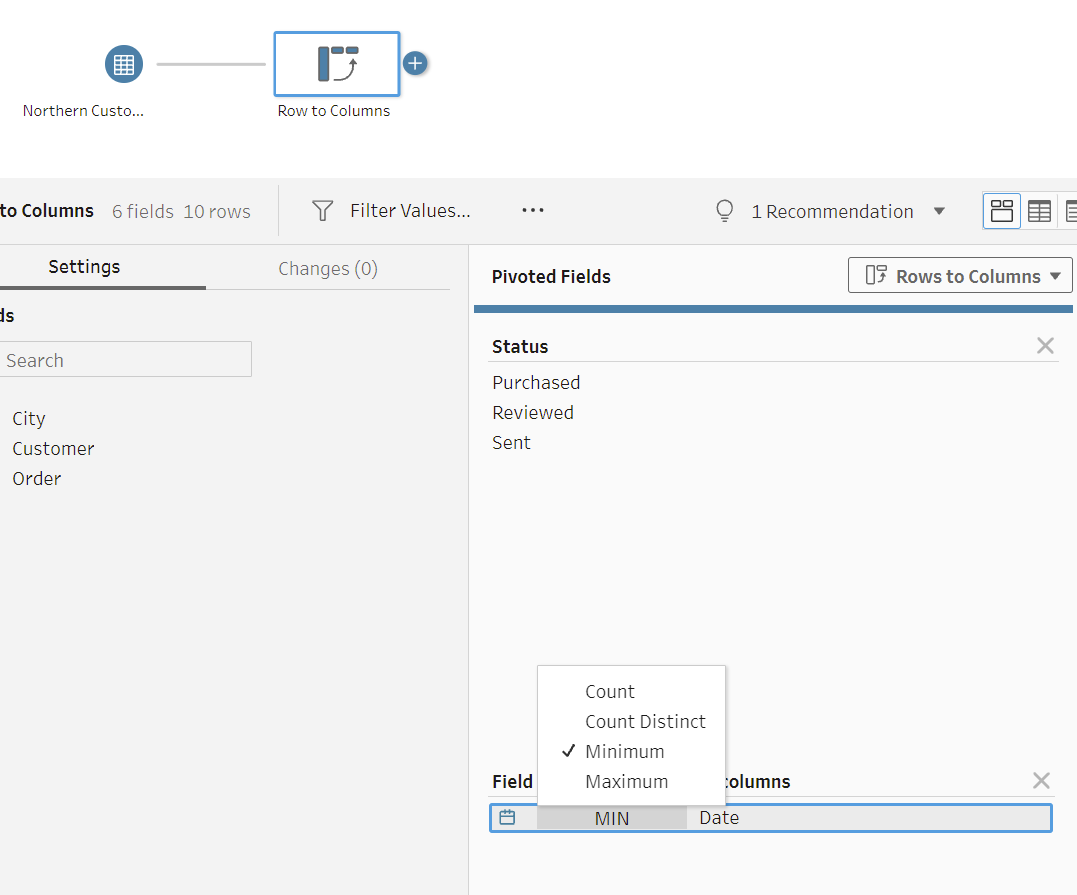Open the Rows to Columns pivot type dropdown
Image resolution: width=1077 pixels, height=895 pixels.
click(x=958, y=275)
